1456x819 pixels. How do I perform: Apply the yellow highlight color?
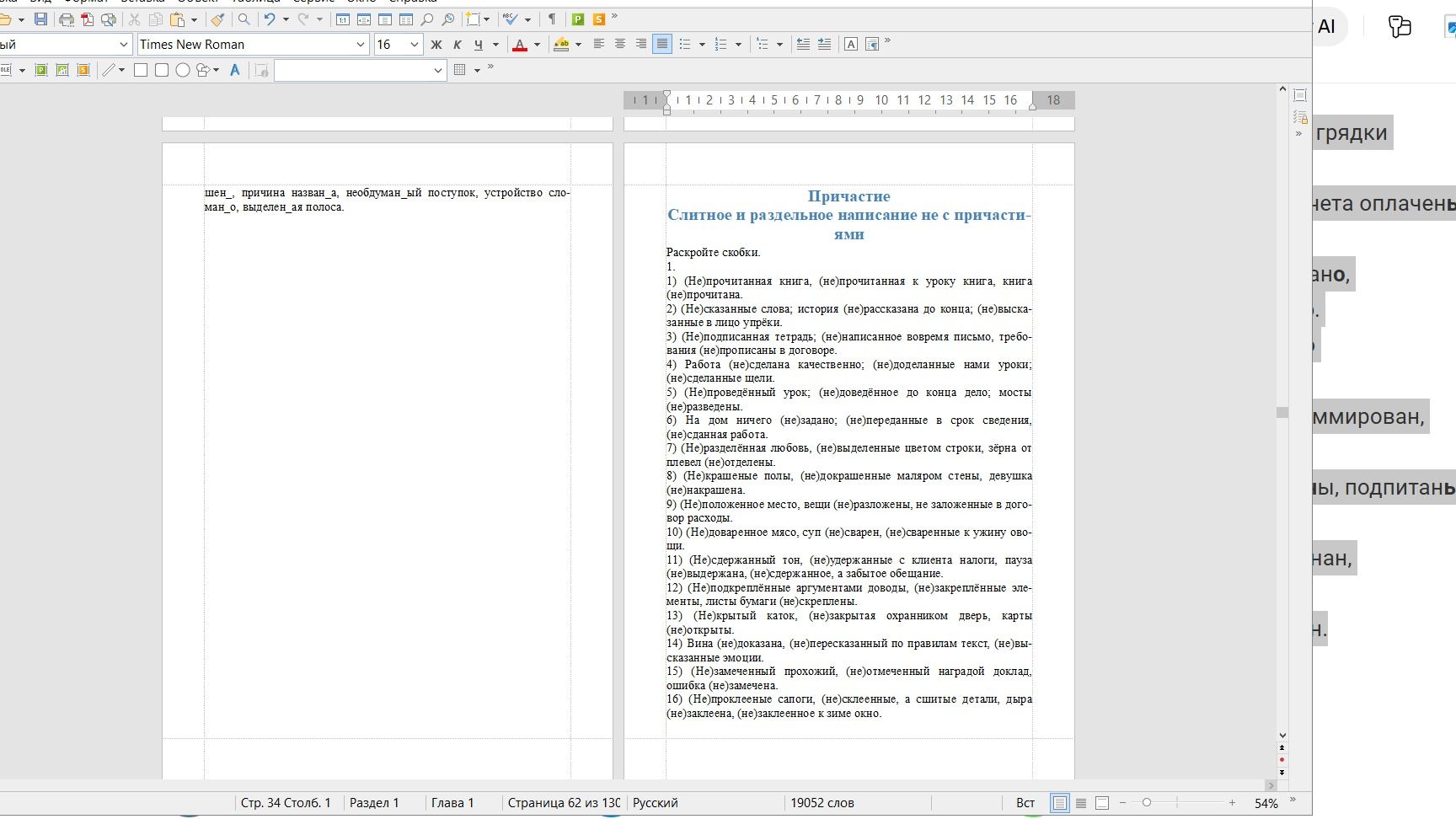coord(561,44)
